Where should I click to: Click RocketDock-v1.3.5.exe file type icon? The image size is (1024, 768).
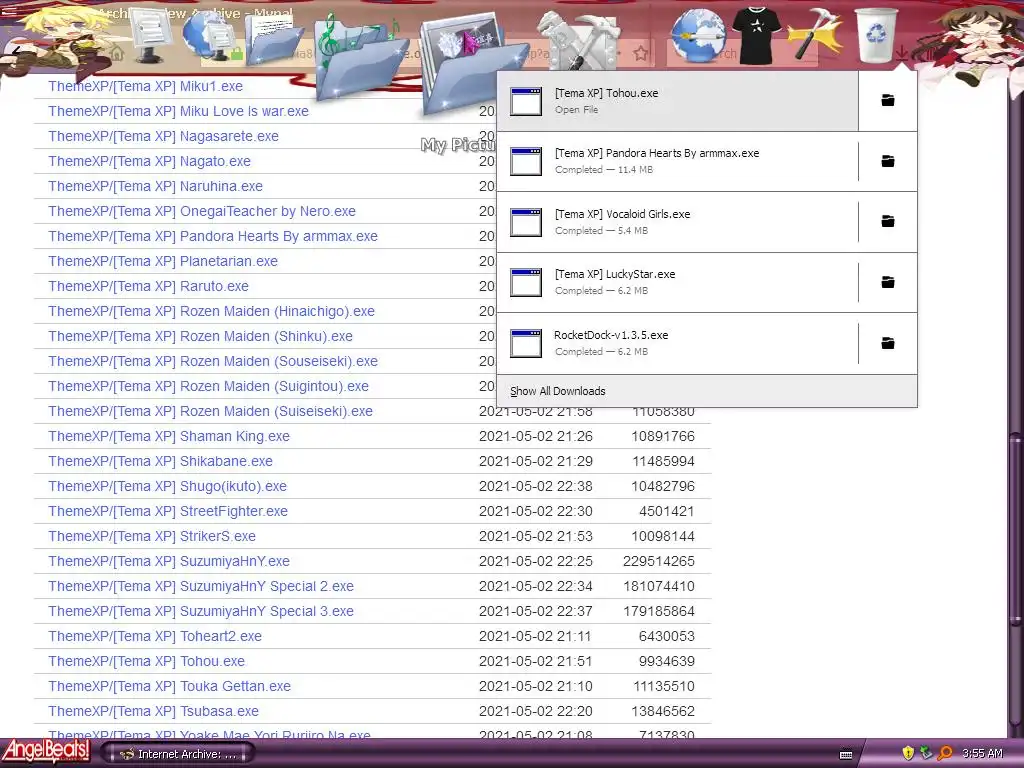tap(526, 344)
